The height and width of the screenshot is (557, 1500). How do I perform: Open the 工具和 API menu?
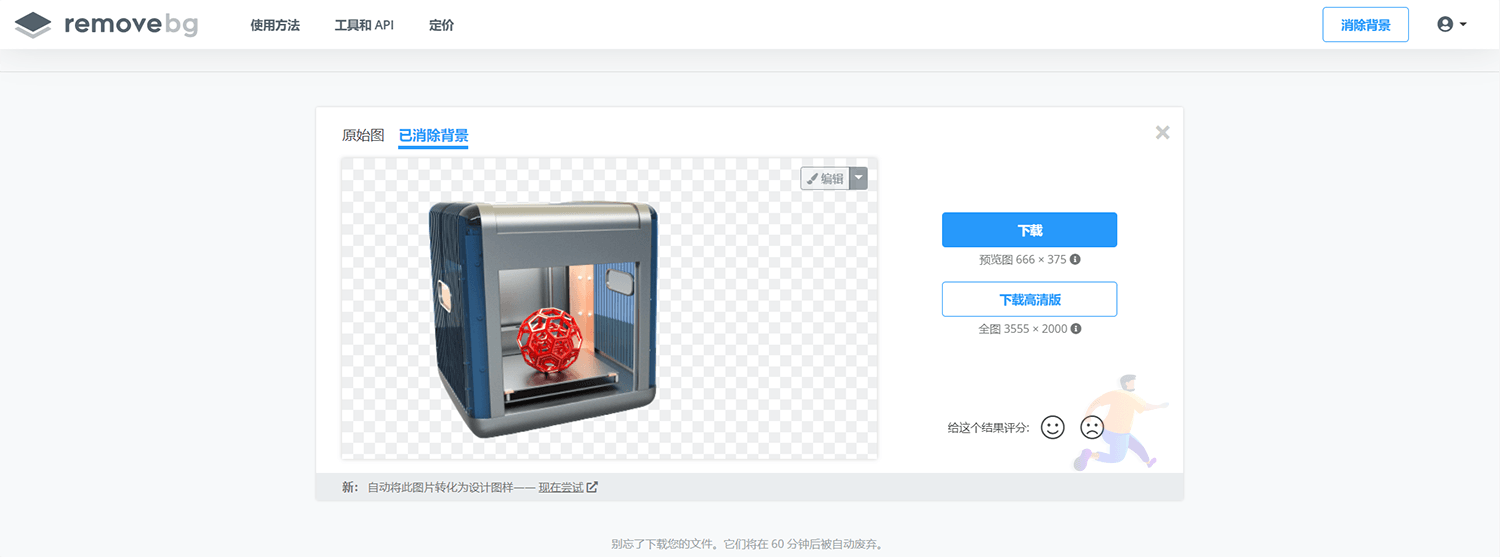(364, 25)
